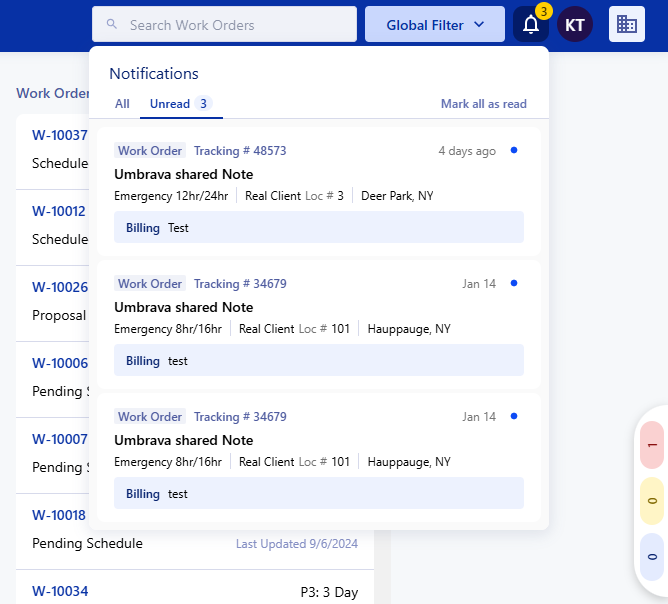Open work order W-10012

pyautogui.click(x=59, y=211)
